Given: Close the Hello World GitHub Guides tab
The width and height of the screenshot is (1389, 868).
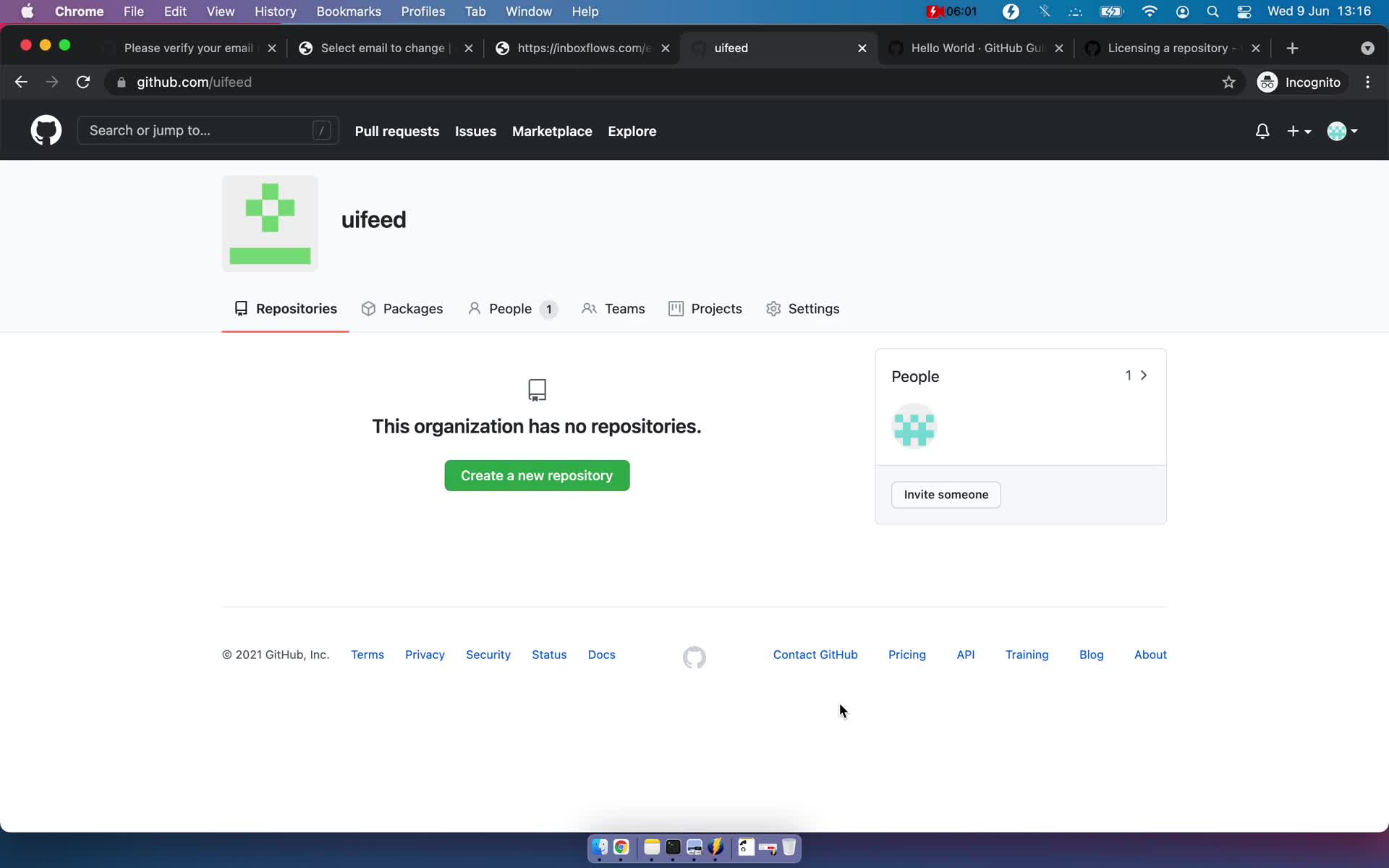Looking at the screenshot, I should pos(1059,48).
